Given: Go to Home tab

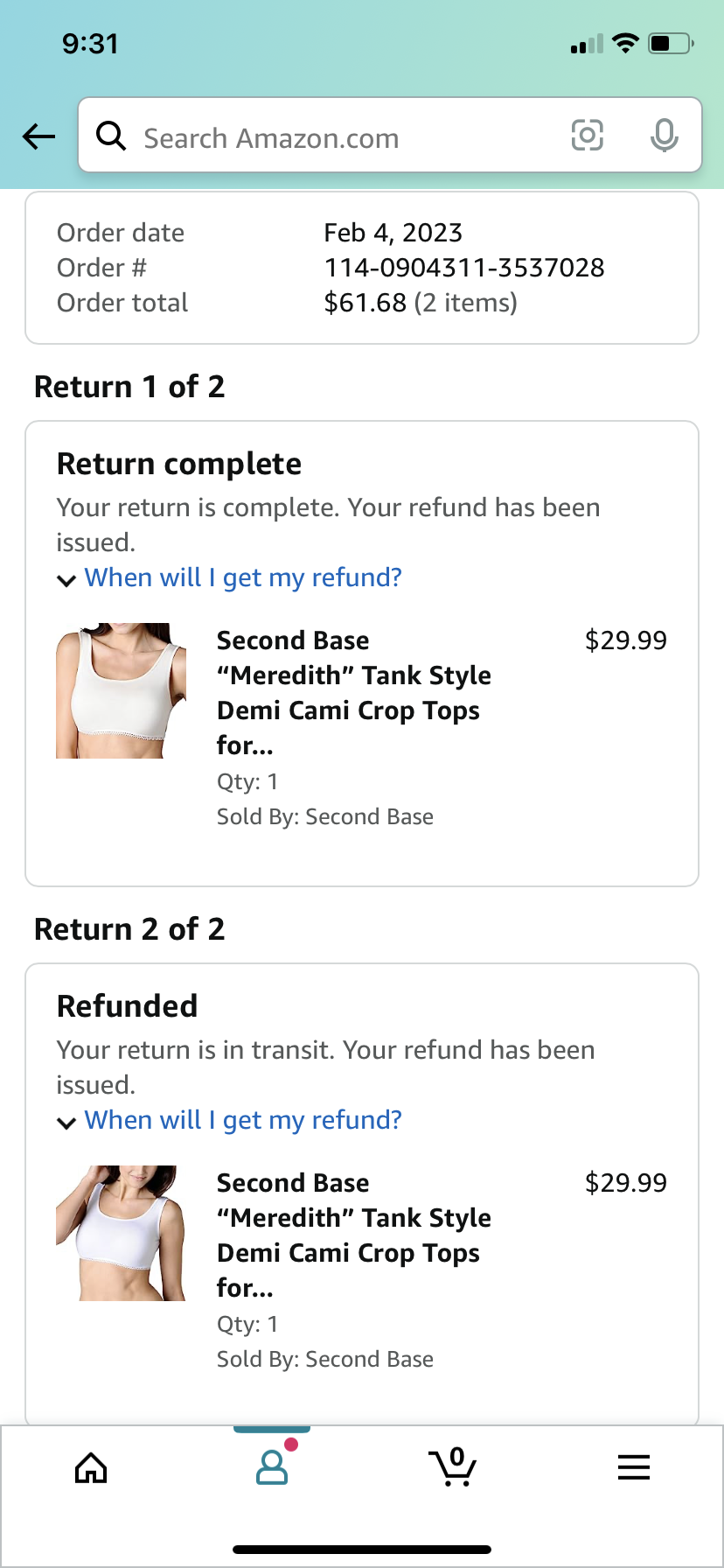Looking at the screenshot, I should [x=91, y=1467].
